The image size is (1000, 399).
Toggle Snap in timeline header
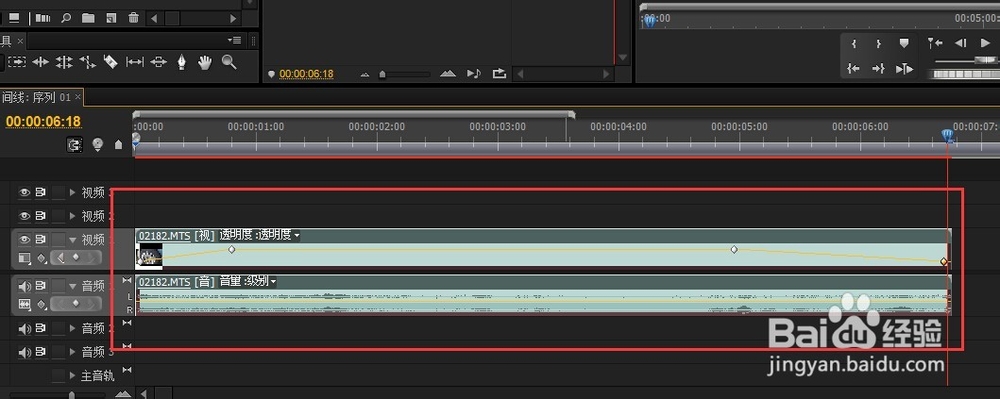[75, 145]
